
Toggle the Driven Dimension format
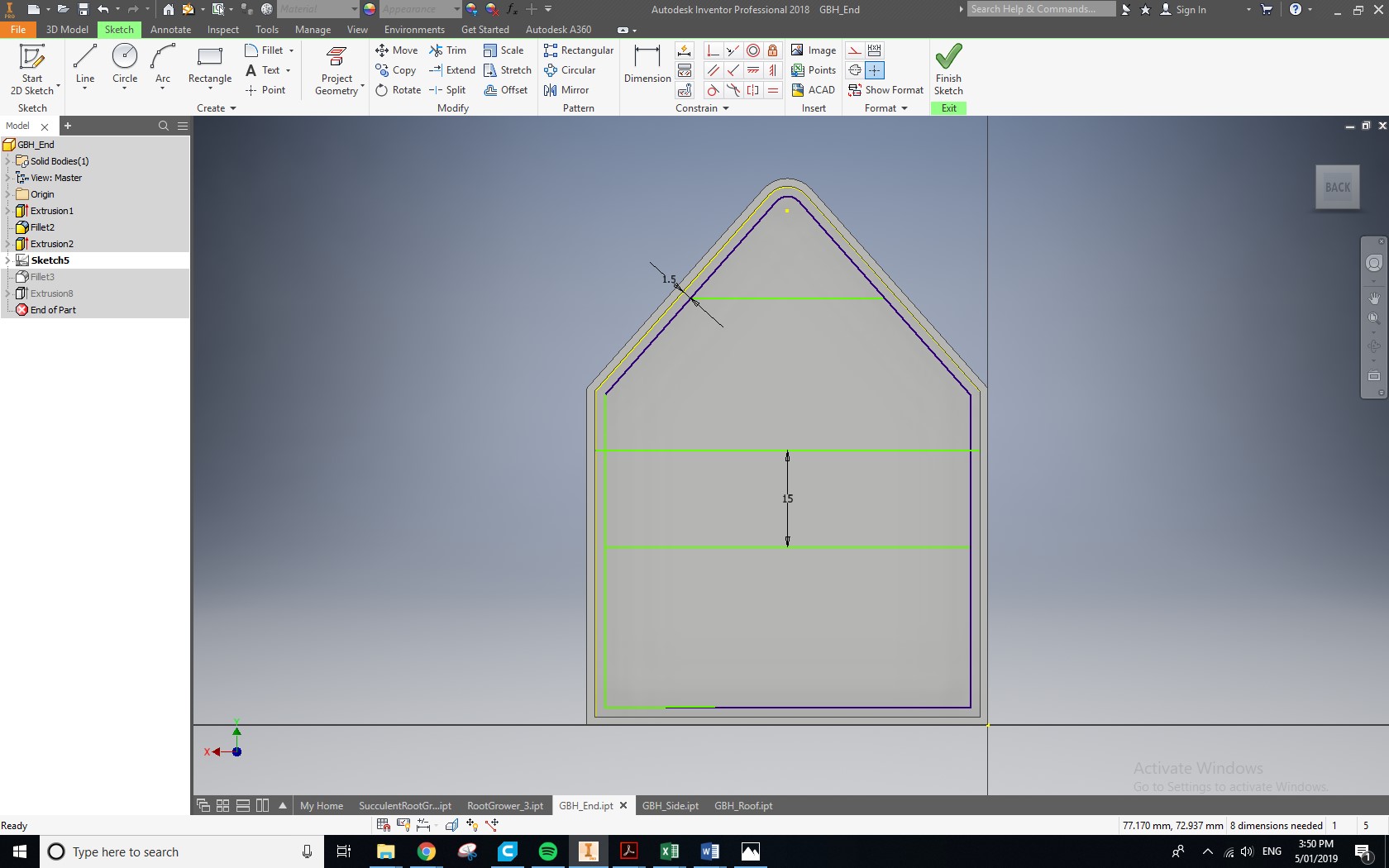[x=874, y=50]
